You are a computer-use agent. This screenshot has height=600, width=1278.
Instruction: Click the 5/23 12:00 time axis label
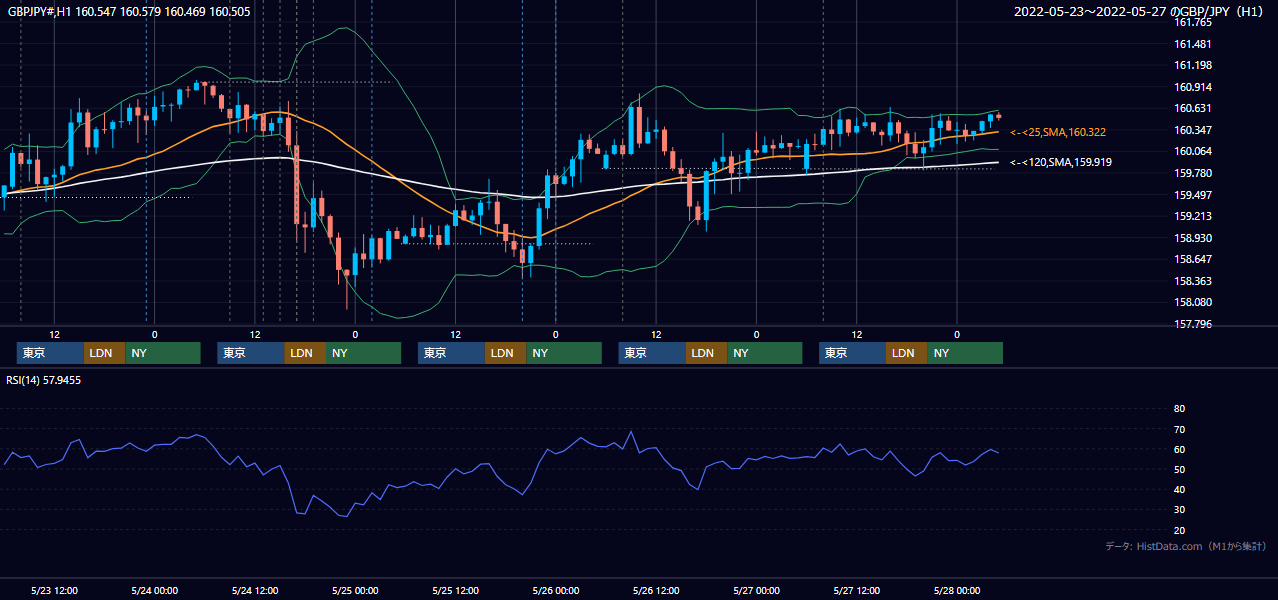(55, 590)
